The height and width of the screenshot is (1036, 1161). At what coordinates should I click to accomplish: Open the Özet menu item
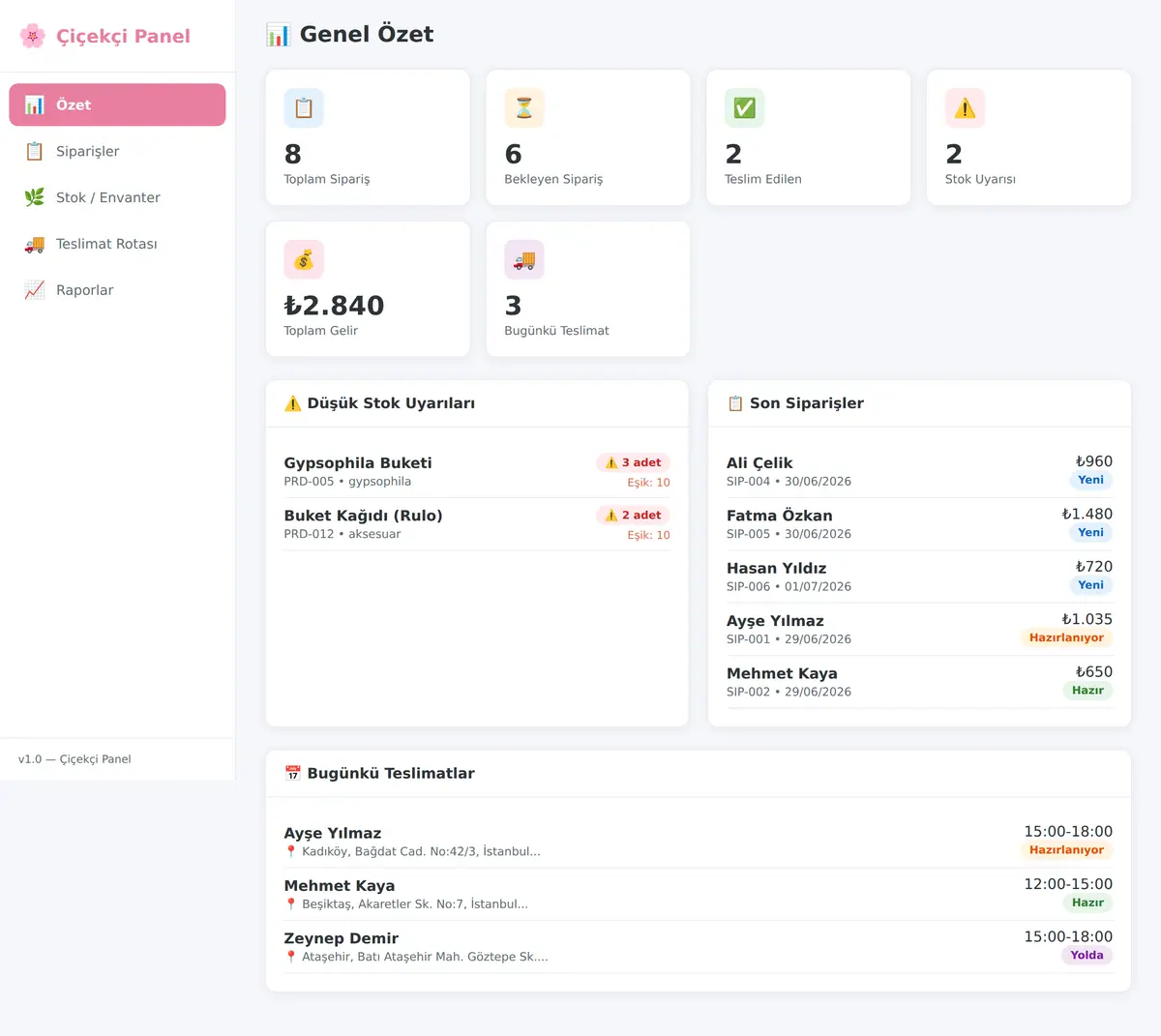[x=117, y=104]
